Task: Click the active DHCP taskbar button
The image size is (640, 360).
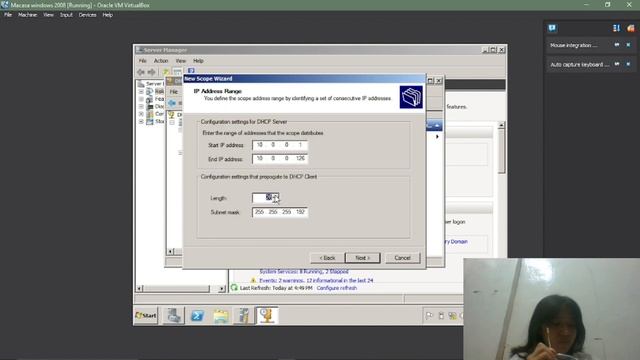Action: [267, 316]
